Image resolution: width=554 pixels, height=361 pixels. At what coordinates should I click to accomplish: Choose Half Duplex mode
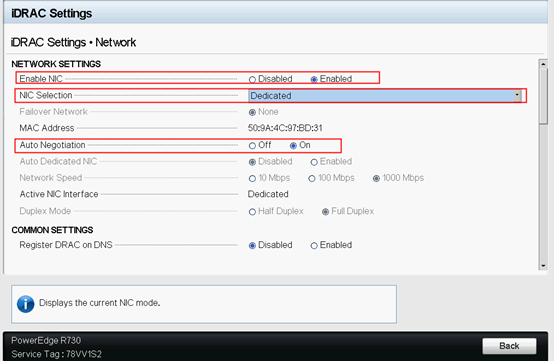pyautogui.click(x=252, y=212)
